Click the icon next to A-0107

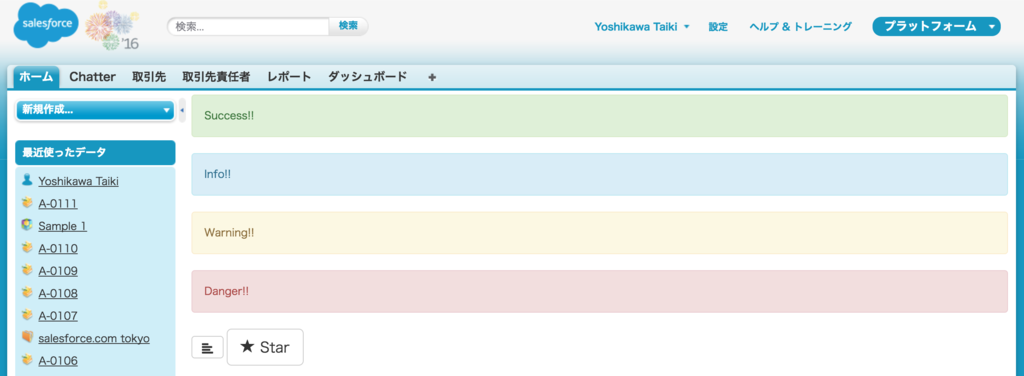27,315
